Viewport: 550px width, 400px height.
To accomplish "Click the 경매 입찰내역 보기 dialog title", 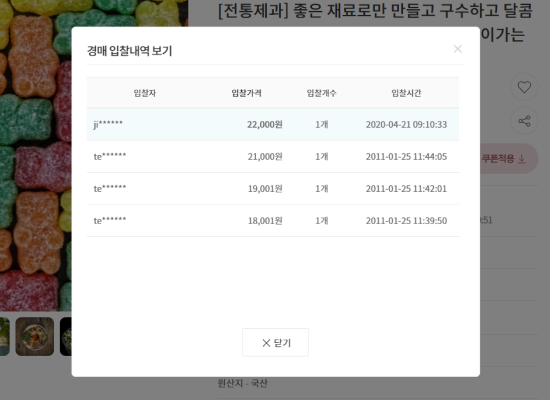I will point(129,51).
